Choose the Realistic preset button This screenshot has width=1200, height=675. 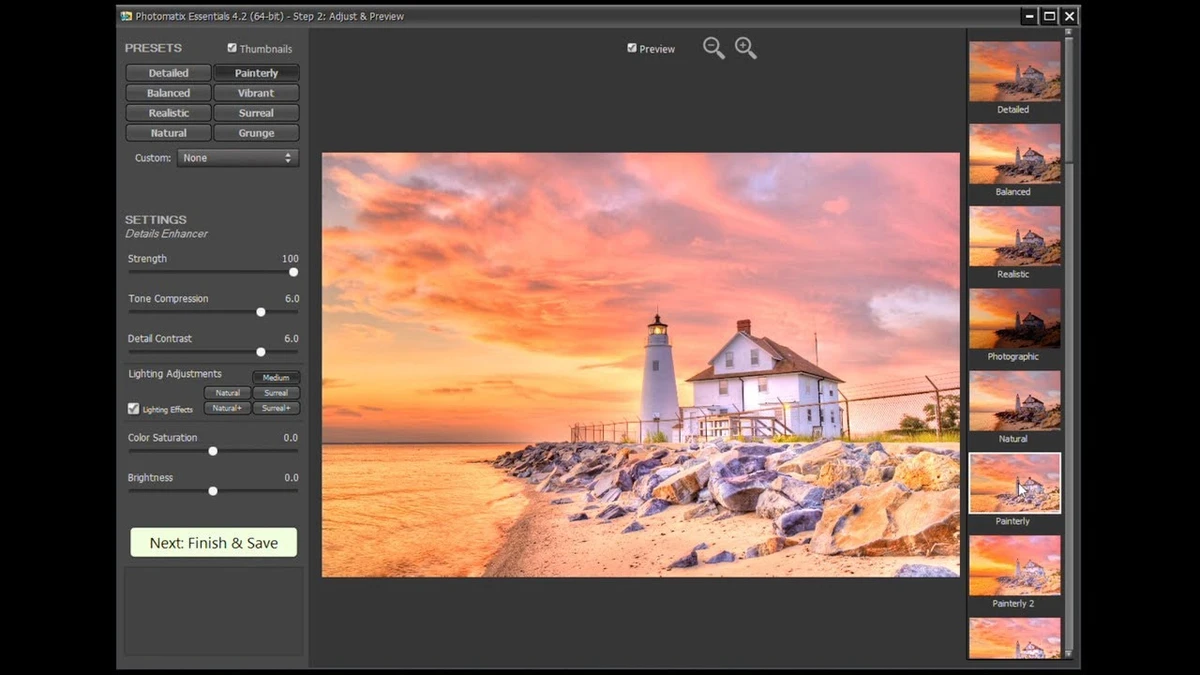click(168, 113)
